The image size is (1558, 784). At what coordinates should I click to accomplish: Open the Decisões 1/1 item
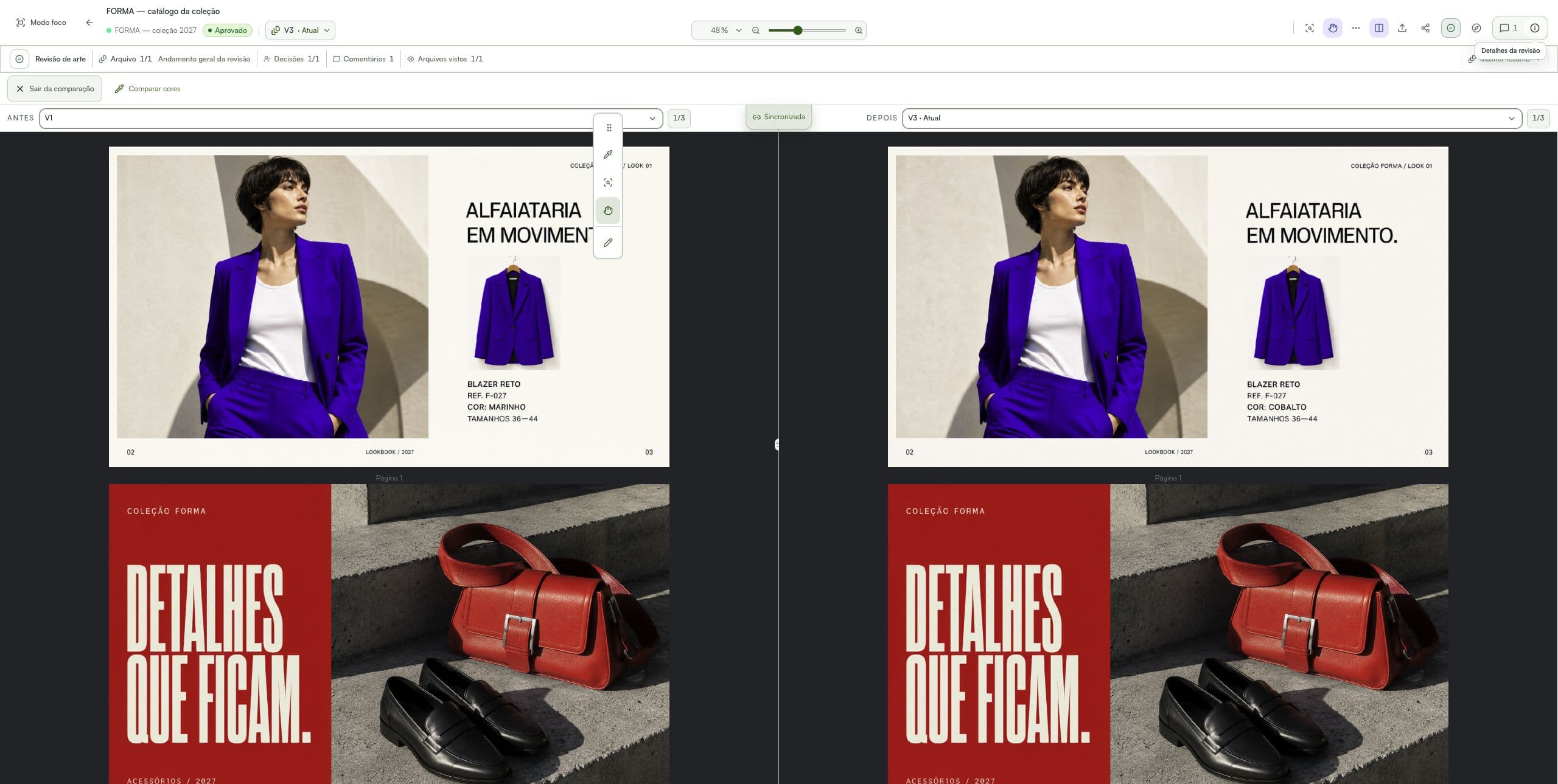(x=291, y=59)
